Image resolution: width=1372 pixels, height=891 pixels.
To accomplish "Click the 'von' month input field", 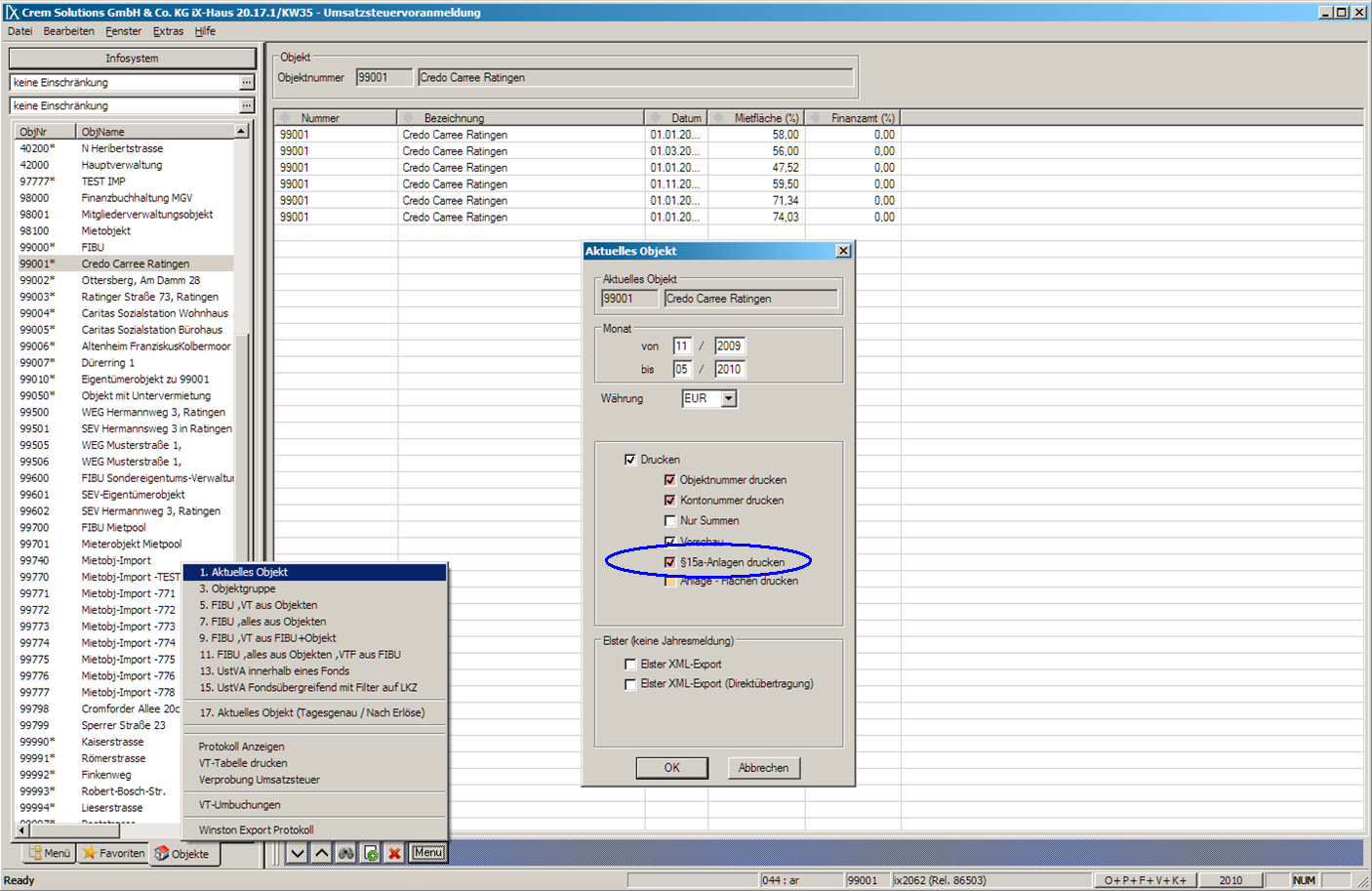I will pyautogui.click(x=681, y=346).
